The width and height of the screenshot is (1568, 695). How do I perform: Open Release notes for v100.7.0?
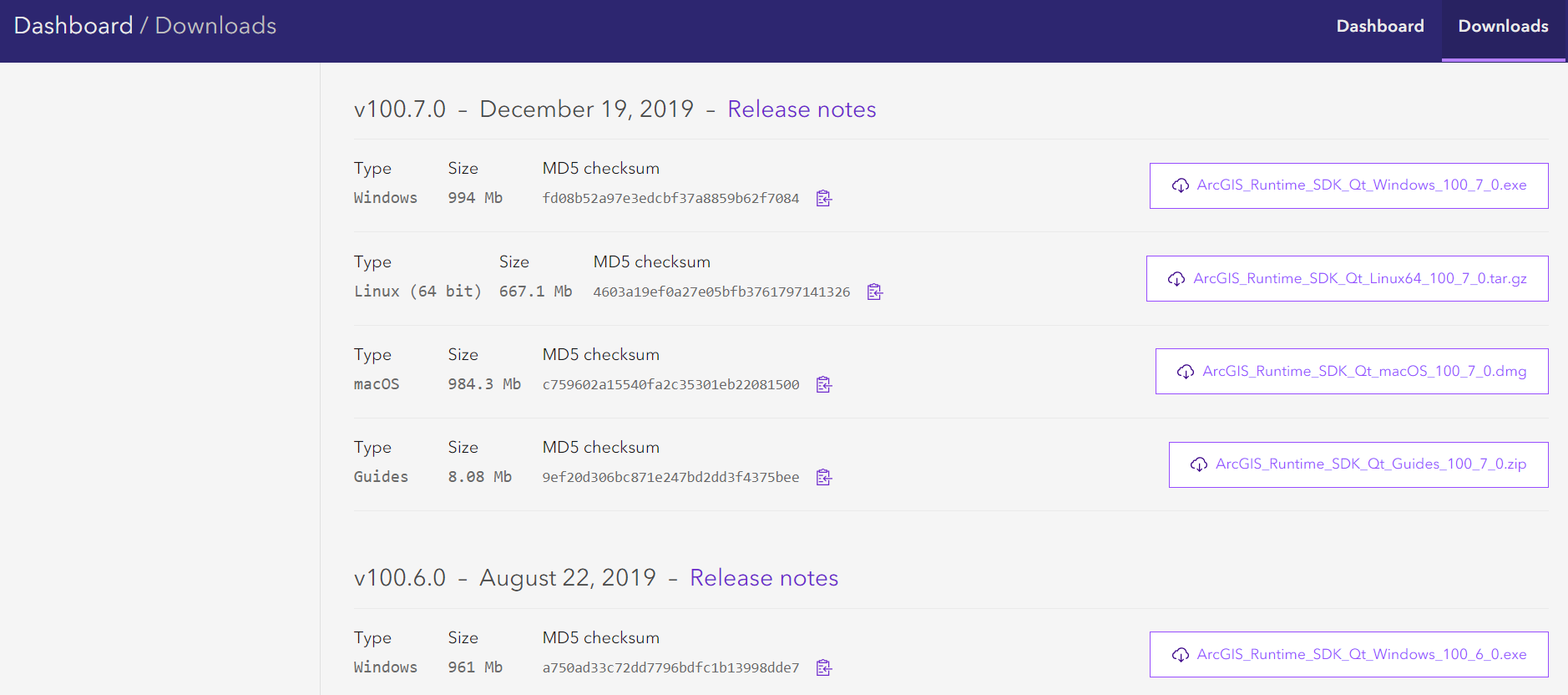(x=802, y=109)
